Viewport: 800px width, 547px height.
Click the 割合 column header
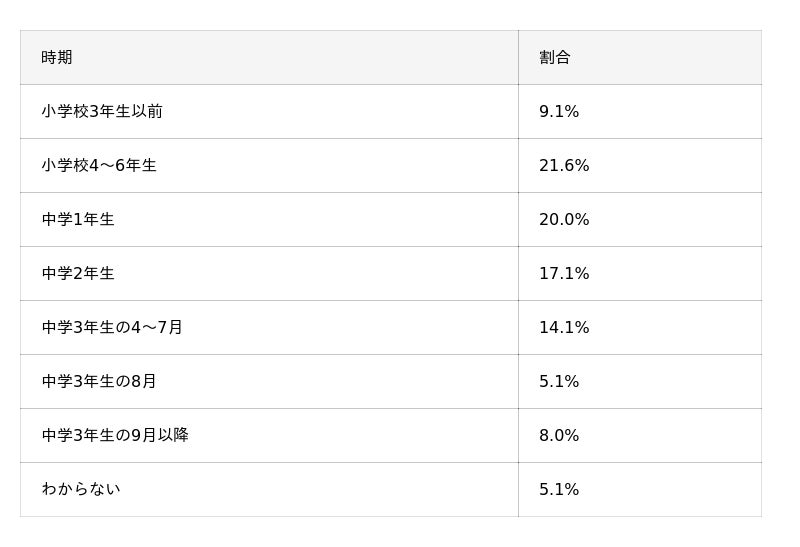554,57
